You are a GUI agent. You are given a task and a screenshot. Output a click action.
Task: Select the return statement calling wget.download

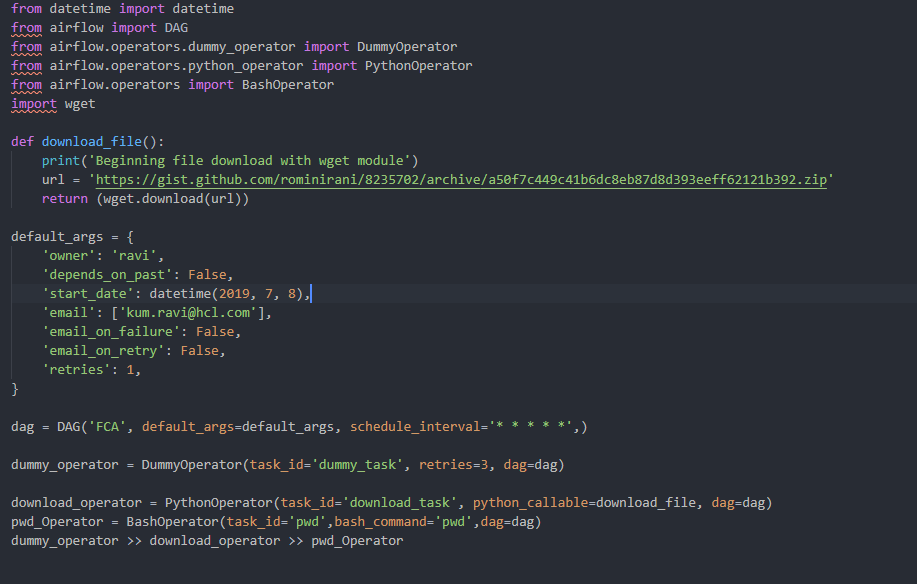click(x=140, y=198)
